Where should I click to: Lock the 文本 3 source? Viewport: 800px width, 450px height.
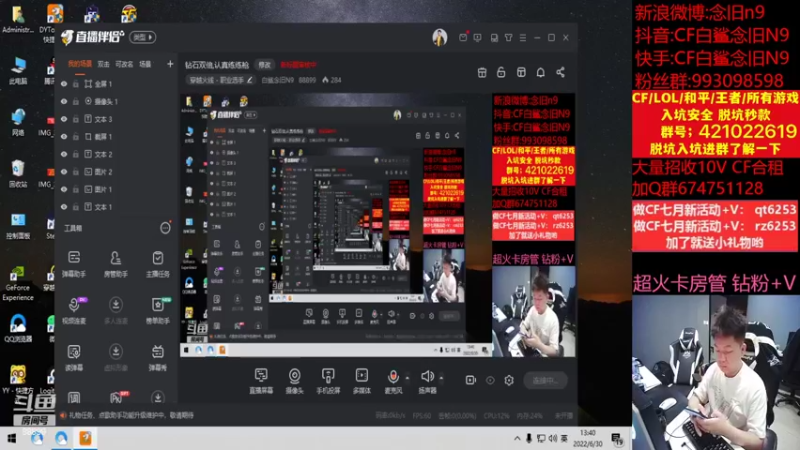click(x=76, y=119)
